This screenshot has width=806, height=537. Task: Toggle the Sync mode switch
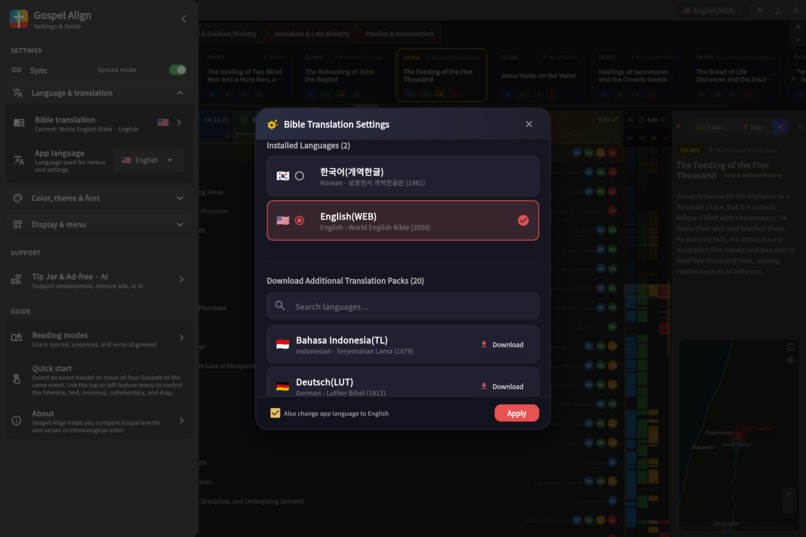point(177,70)
